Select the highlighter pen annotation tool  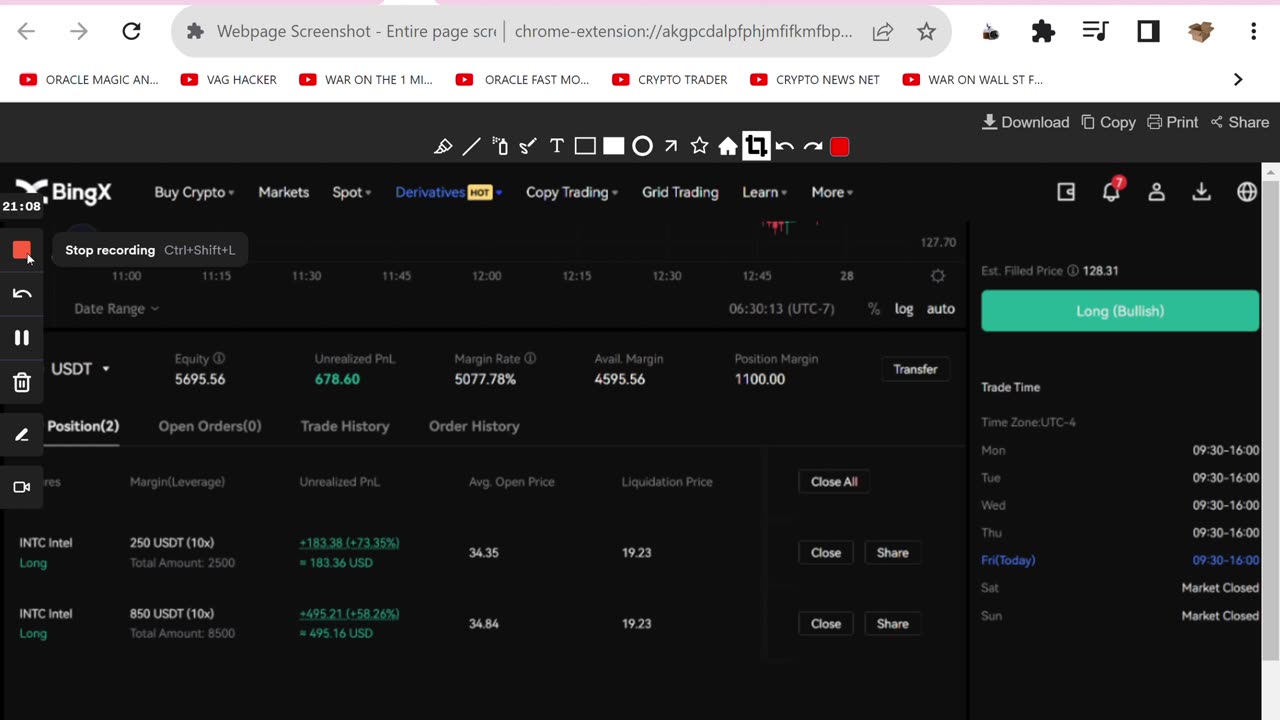443,147
